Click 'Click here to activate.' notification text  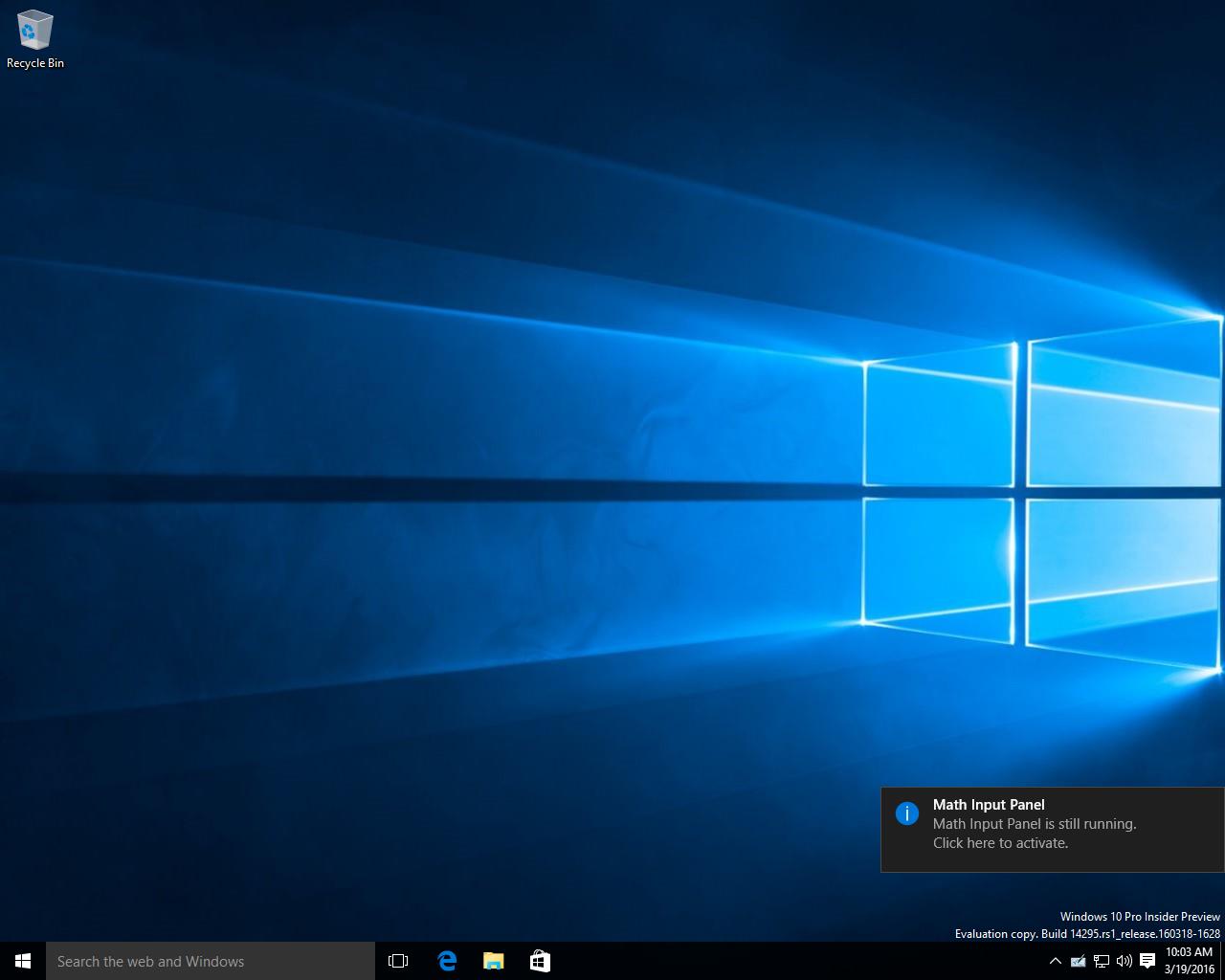point(1000,843)
